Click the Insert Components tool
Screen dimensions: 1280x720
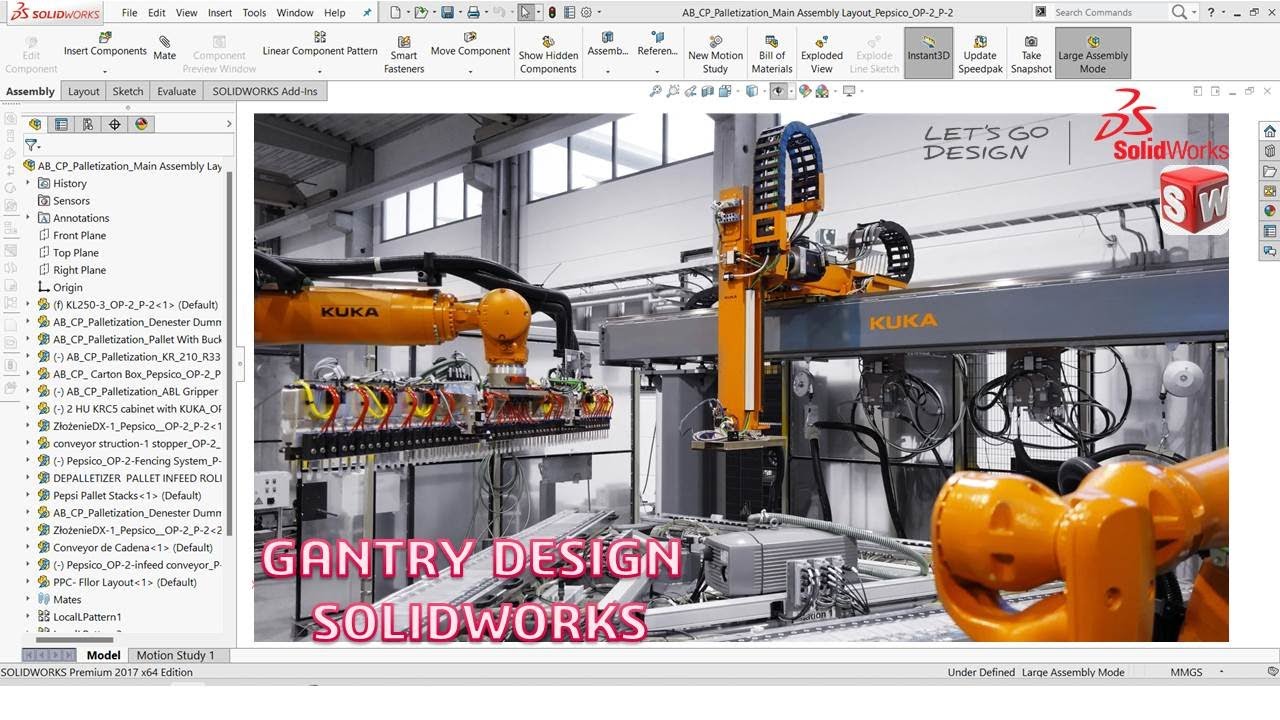tap(105, 45)
